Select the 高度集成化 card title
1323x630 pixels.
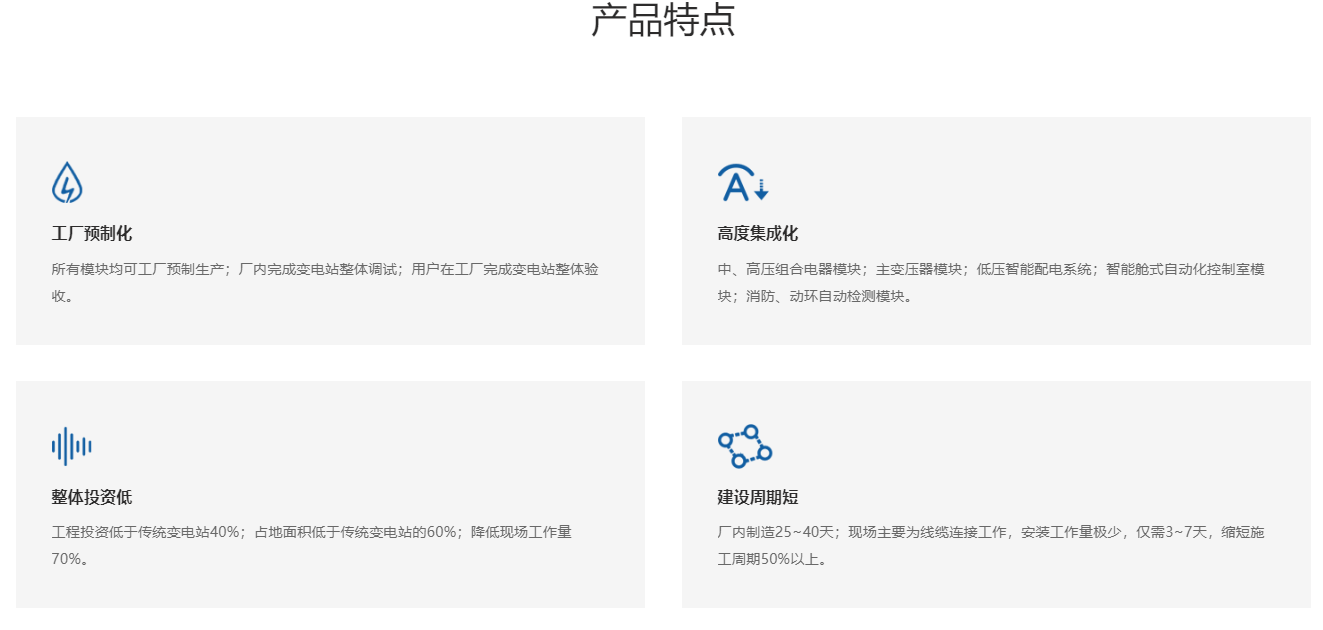coord(758,234)
